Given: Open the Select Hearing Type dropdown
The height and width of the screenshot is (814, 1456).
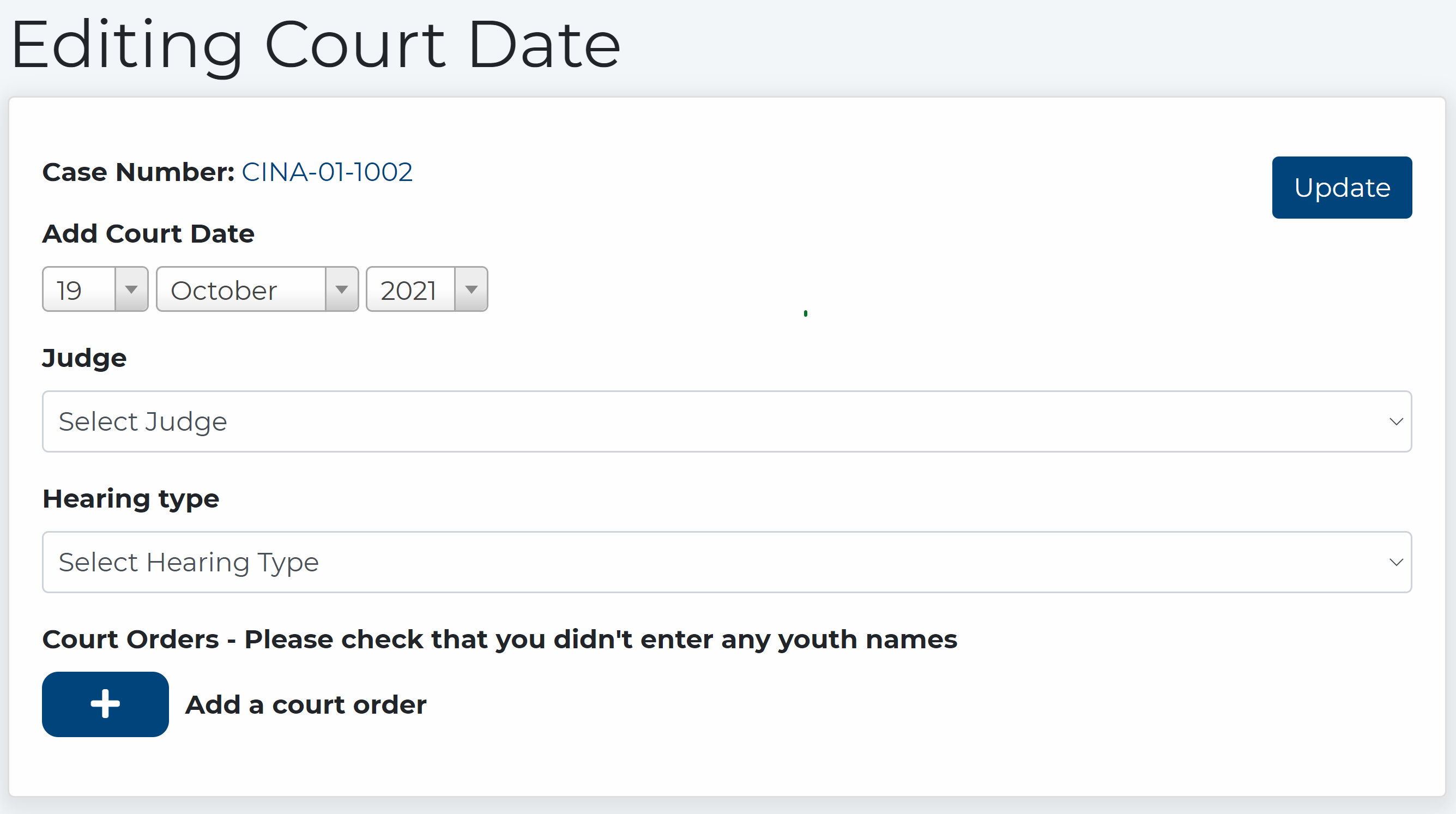Looking at the screenshot, I should tap(723, 562).
